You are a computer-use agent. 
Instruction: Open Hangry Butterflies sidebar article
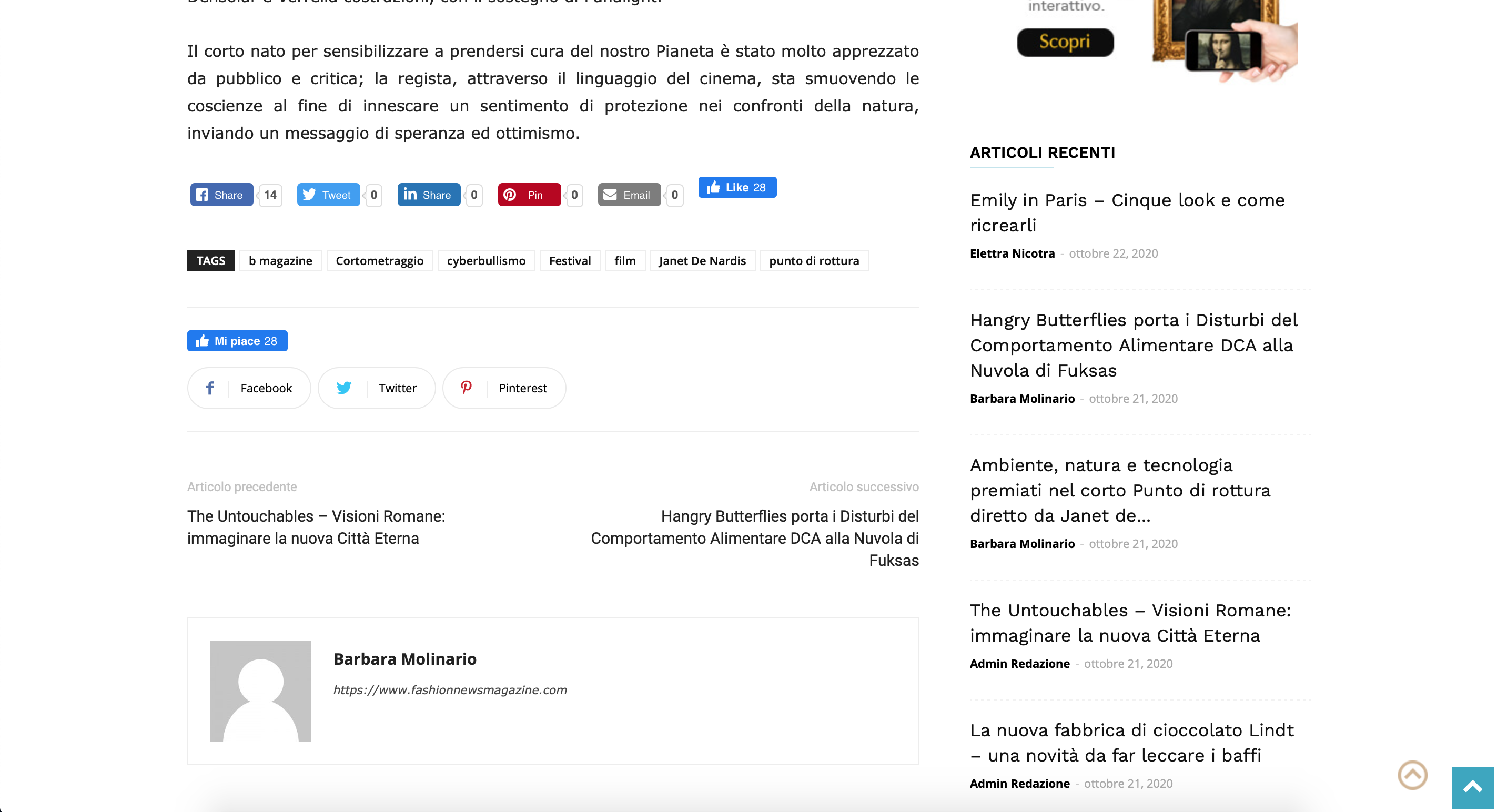pyautogui.click(x=1133, y=345)
